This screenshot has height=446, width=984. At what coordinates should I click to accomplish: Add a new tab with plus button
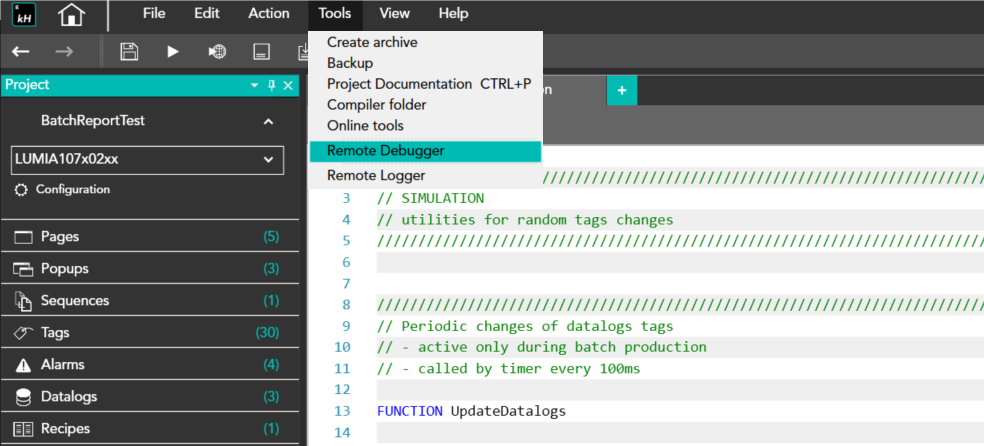(x=621, y=90)
